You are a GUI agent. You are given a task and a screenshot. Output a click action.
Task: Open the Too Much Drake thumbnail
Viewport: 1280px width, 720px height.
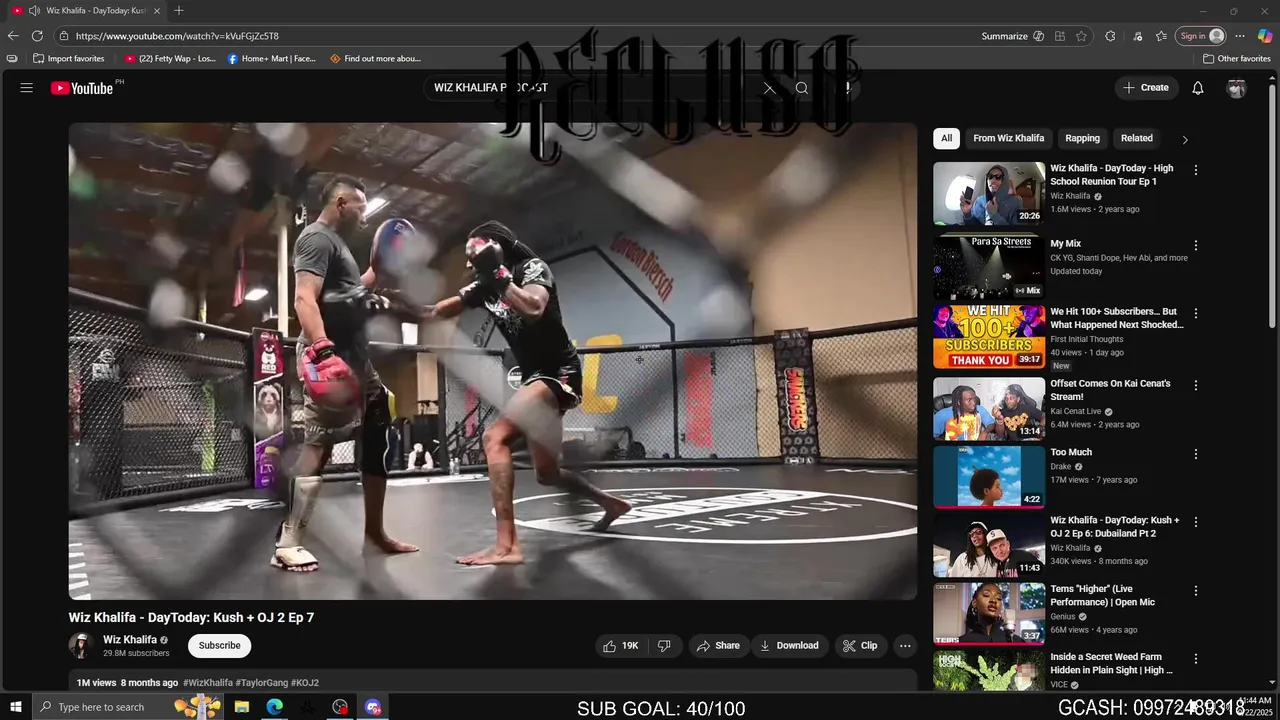[x=989, y=477]
